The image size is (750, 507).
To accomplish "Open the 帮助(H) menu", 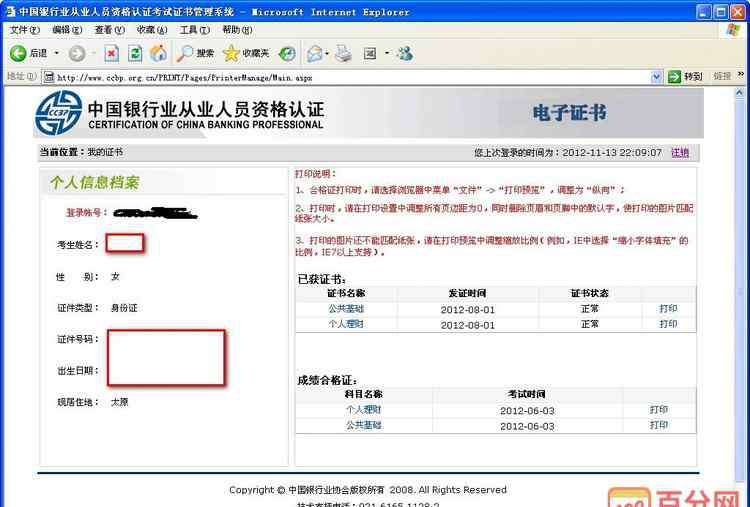I will [x=237, y=30].
